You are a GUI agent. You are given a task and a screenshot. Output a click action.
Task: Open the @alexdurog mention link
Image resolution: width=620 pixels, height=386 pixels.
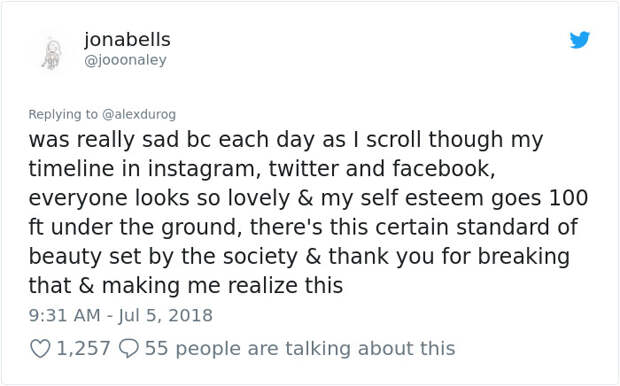[139, 114]
